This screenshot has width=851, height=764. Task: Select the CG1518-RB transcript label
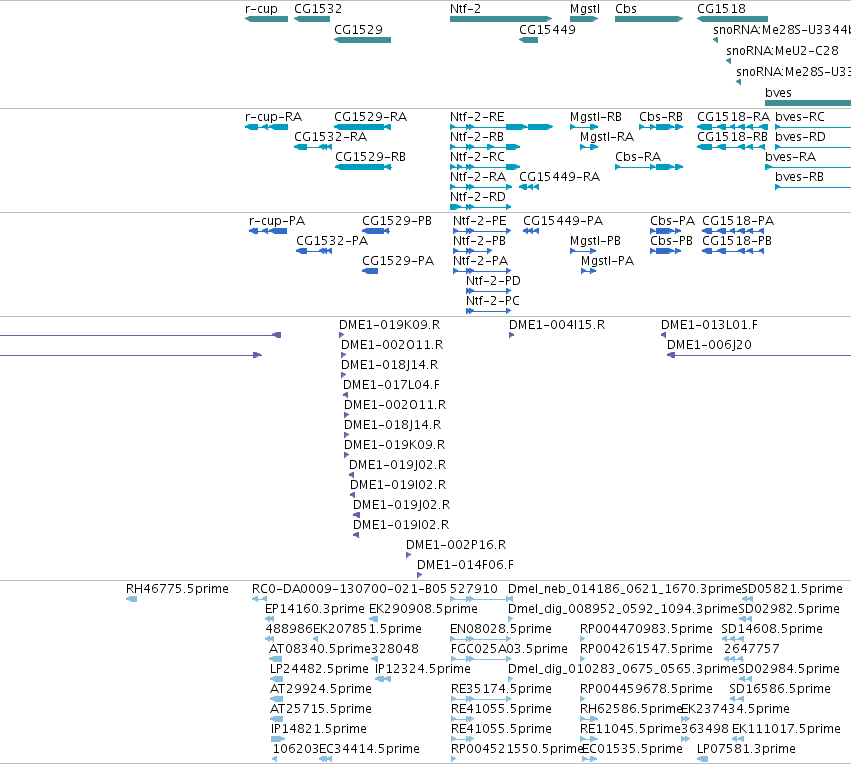733,137
